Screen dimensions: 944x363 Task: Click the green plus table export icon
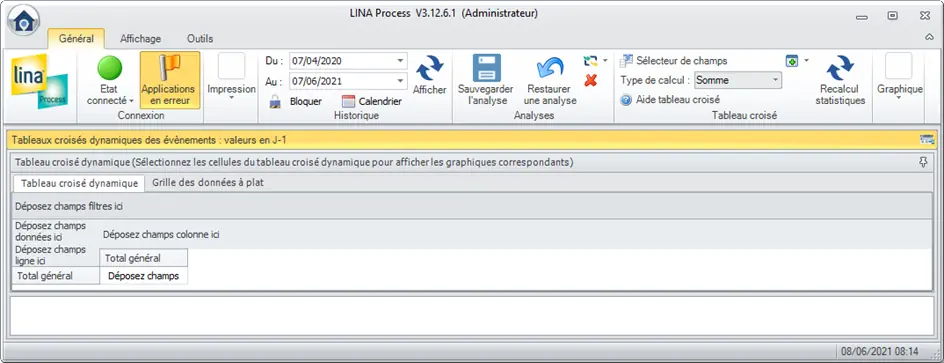(x=792, y=61)
